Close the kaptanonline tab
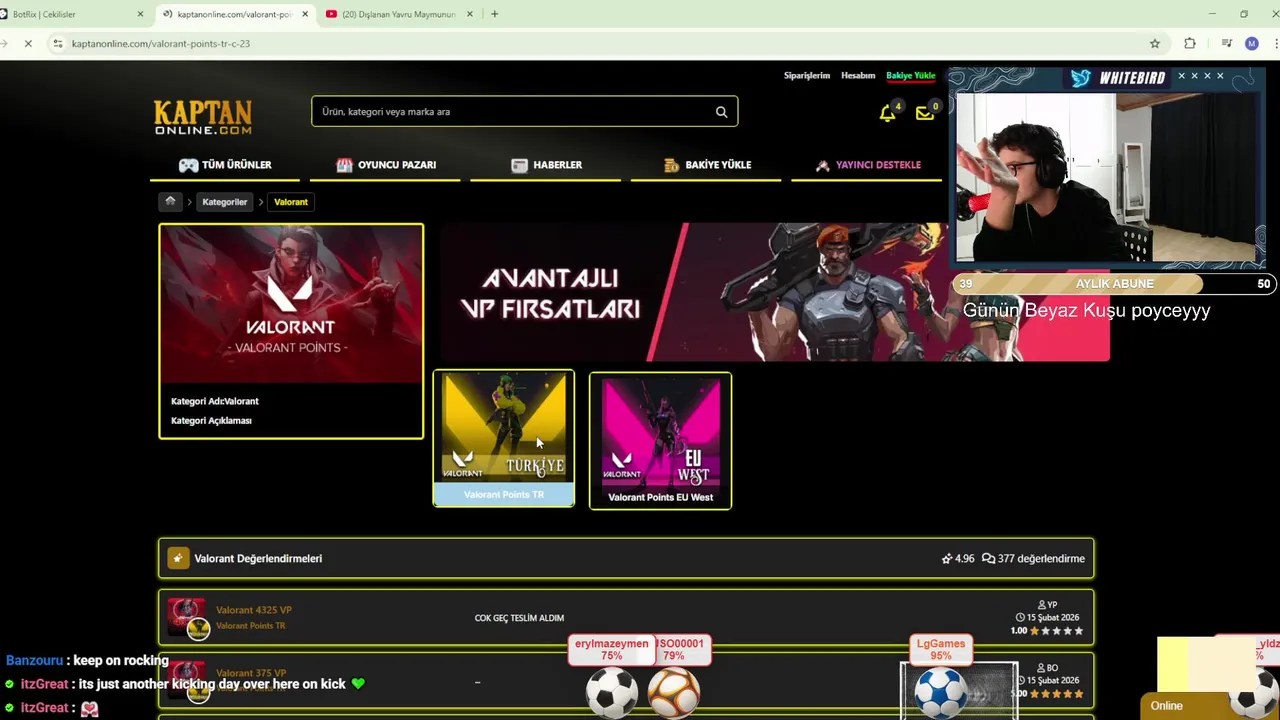Screen dimensions: 1280x720 (304, 14)
